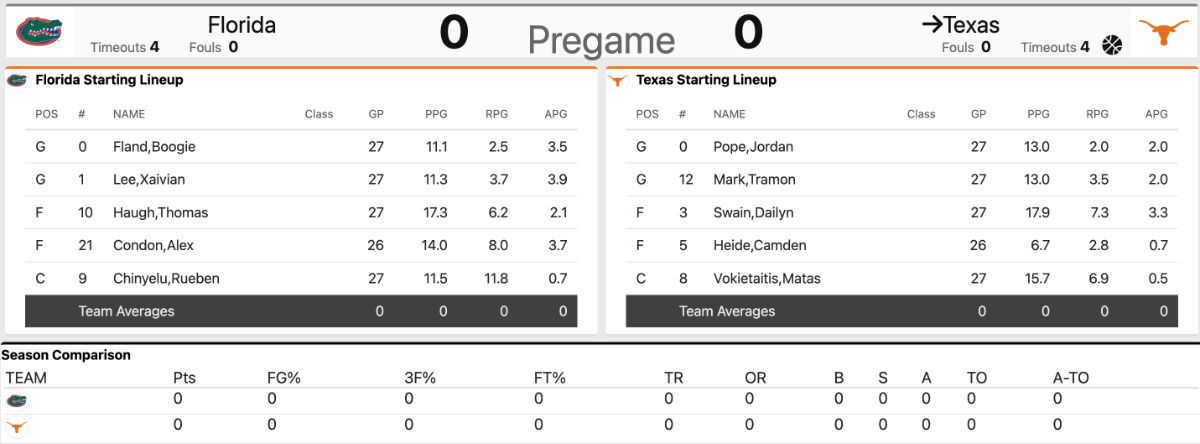The height and width of the screenshot is (444, 1200).
Task: Click the Texas Longhorns logo in scoreboard header
Action: pyautogui.click(x=1160, y=33)
